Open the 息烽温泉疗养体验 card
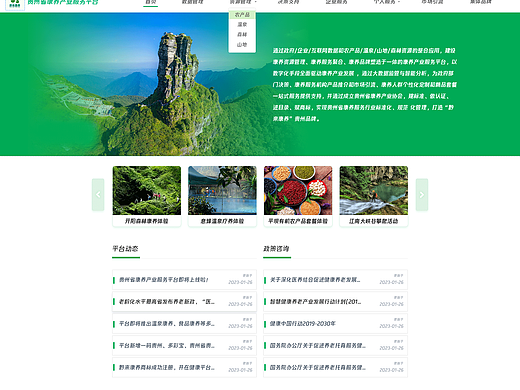The width and height of the screenshot is (520, 390). coord(222,196)
